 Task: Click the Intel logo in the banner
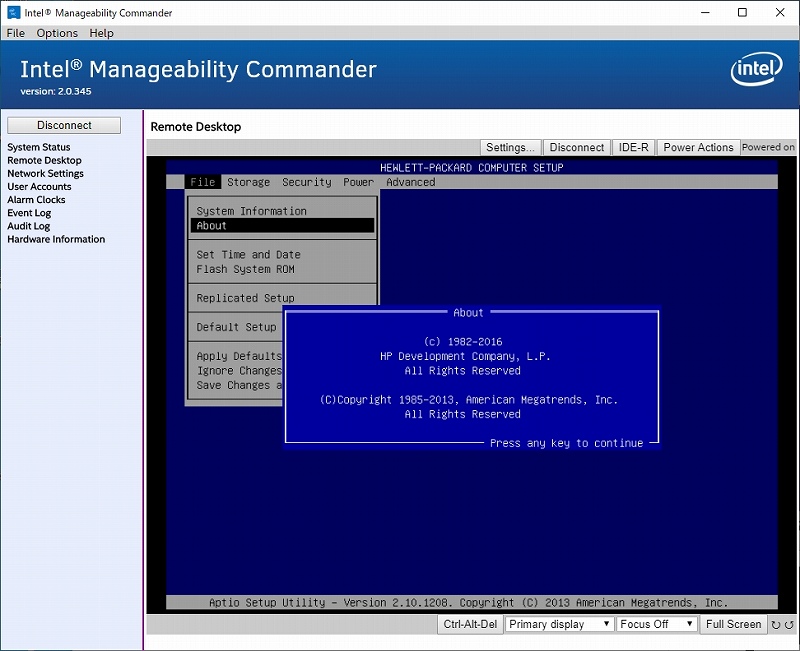[756, 69]
